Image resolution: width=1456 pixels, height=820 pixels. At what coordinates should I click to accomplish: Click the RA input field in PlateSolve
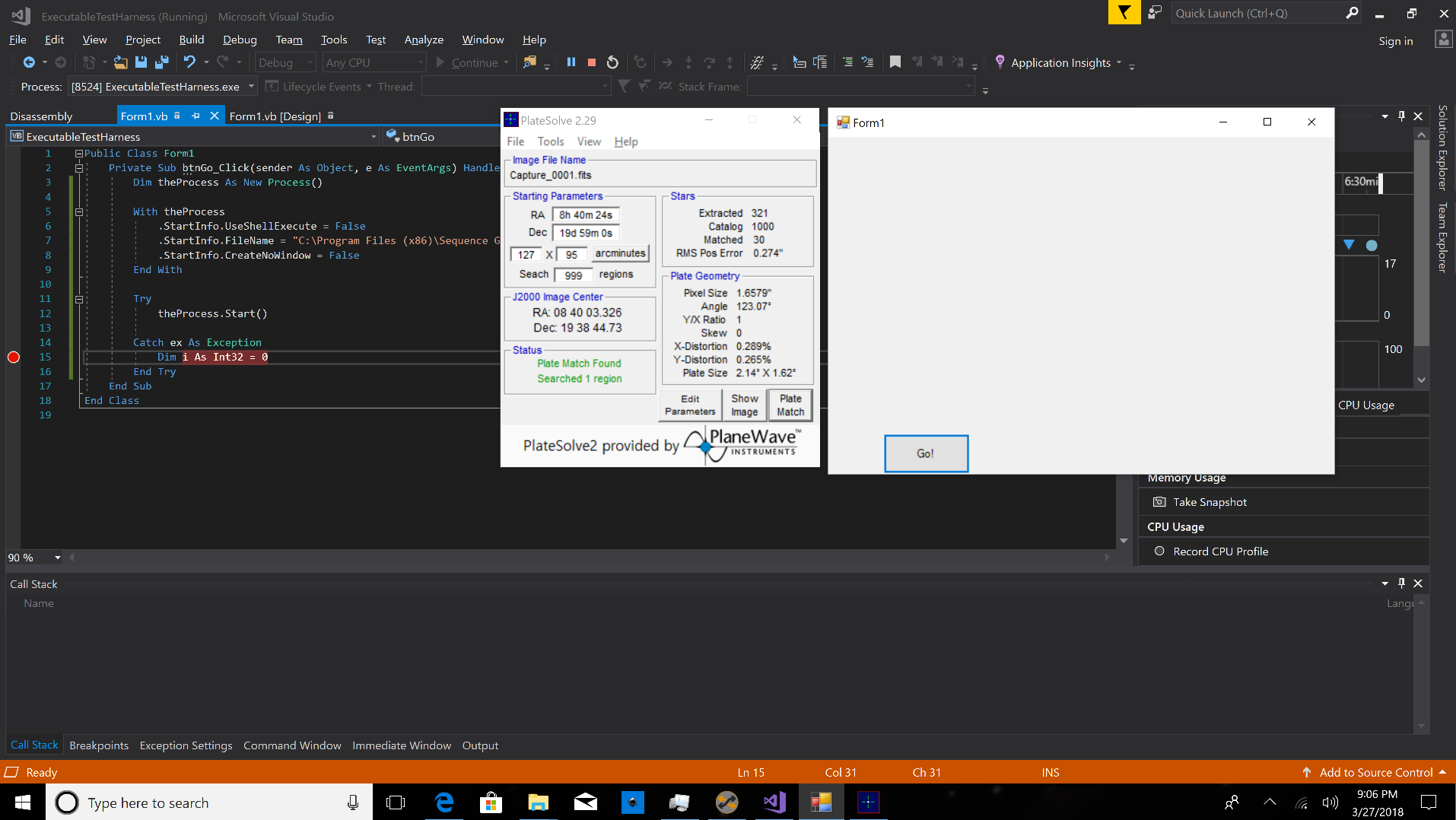[585, 215]
